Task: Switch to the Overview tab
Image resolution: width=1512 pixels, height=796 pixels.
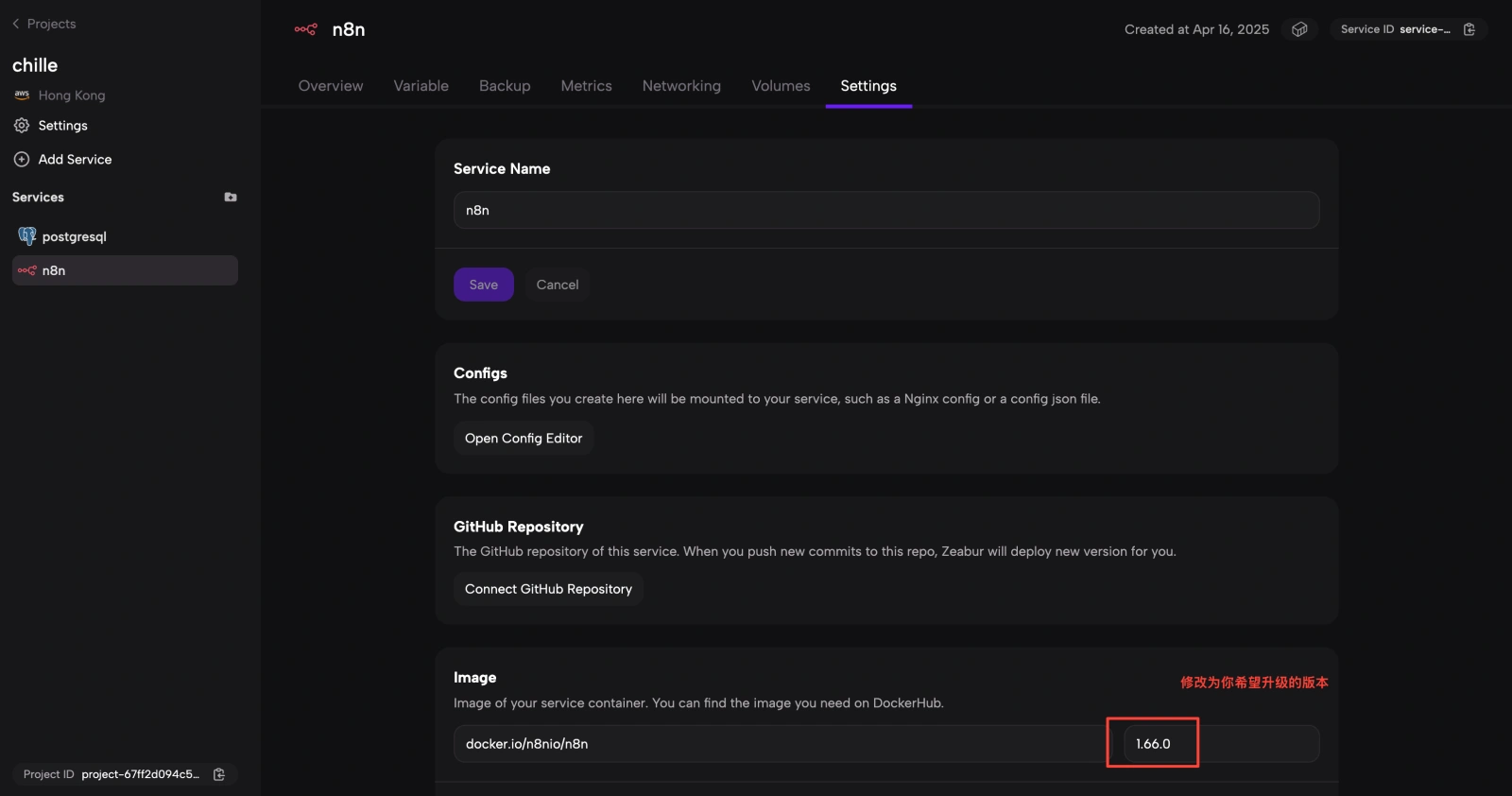Action: [331, 86]
